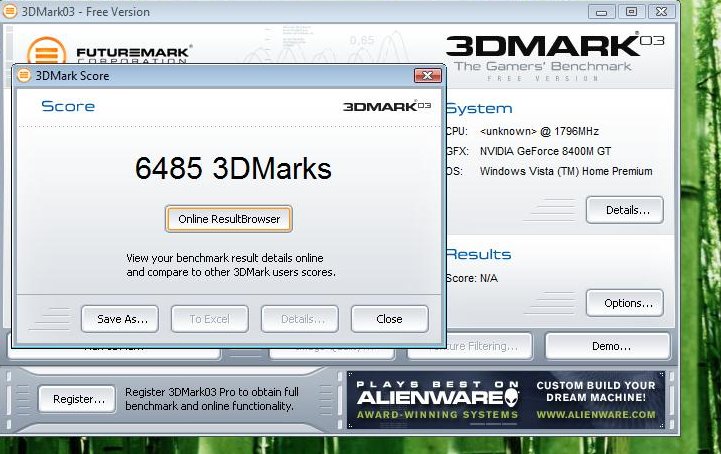Click the 'Score: N/A' results text

[471, 278]
